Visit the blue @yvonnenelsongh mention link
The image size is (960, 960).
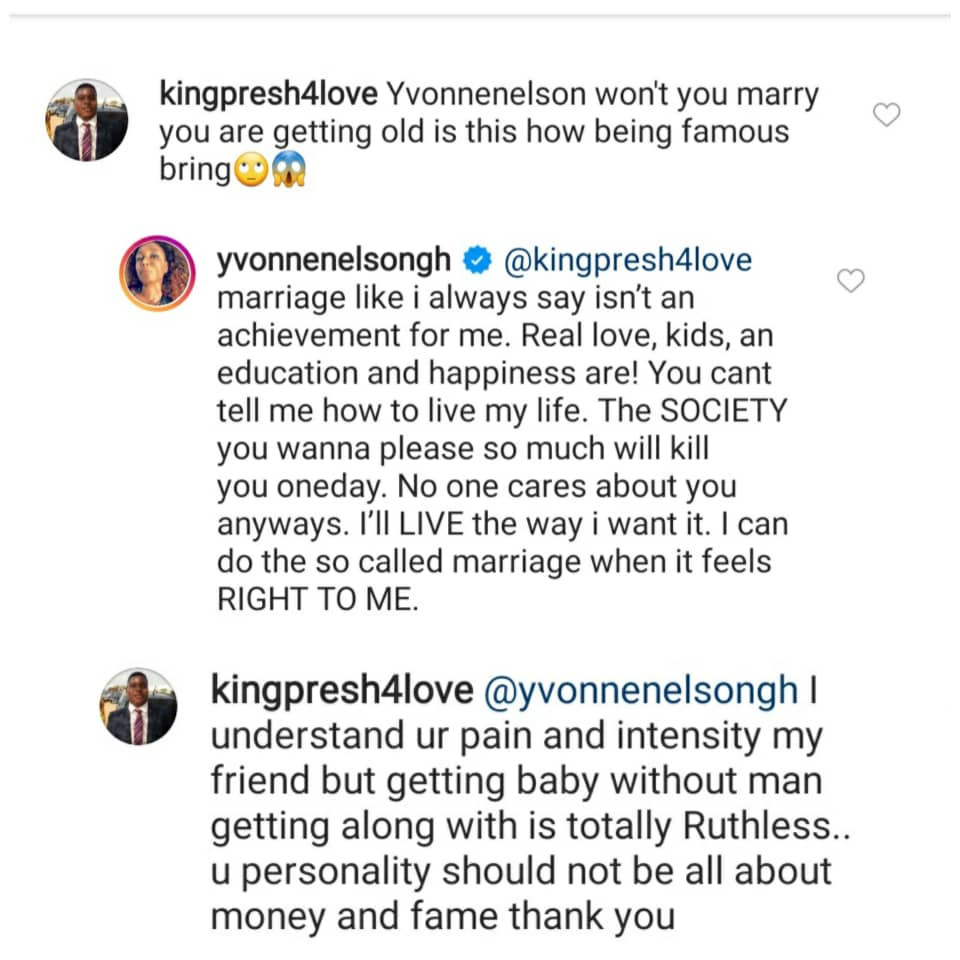[x=640, y=691]
